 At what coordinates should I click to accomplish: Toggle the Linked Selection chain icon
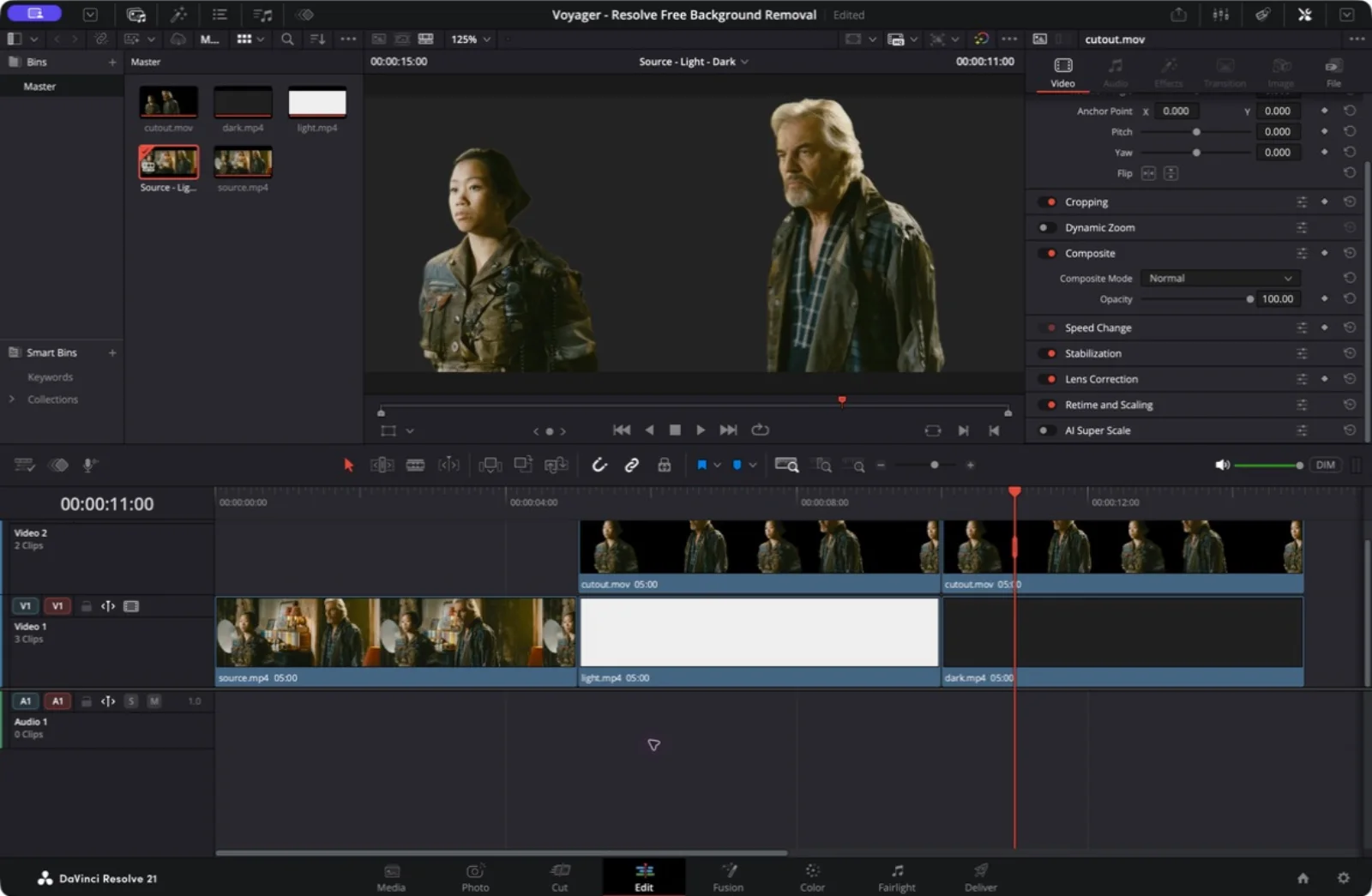pyautogui.click(x=632, y=465)
